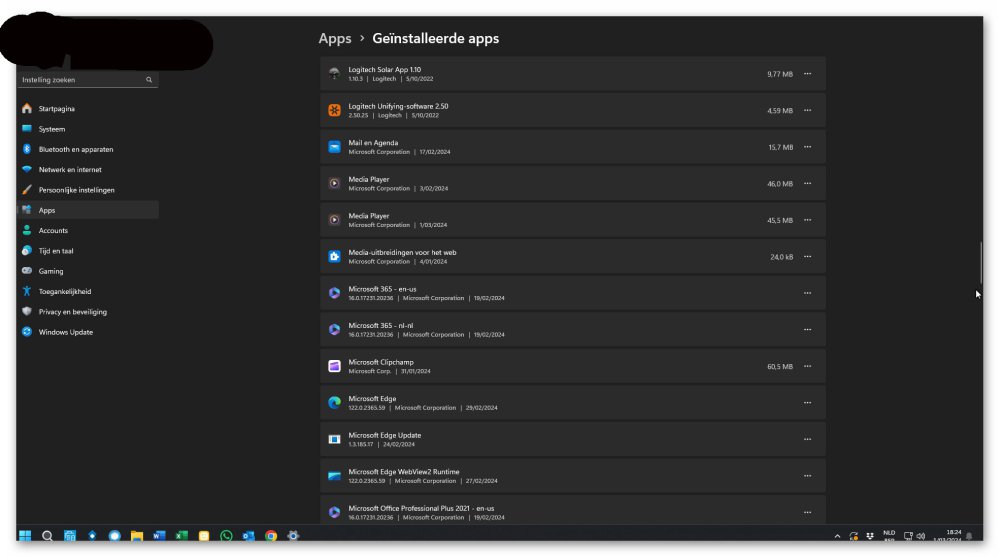Click the Logitech Solar App icon
The width and height of the screenshot is (1000, 557).
tap(335, 74)
